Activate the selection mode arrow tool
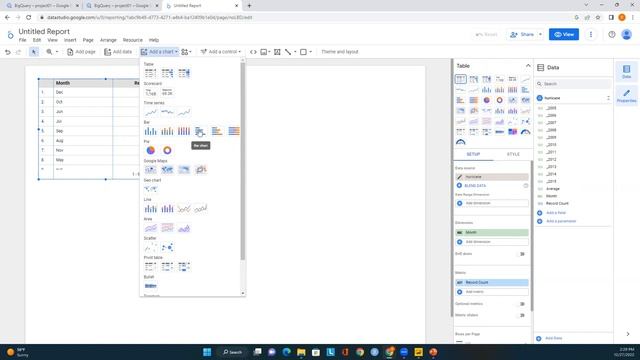This screenshot has height=360, width=640. pyautogui.click(x=34, y=52)
